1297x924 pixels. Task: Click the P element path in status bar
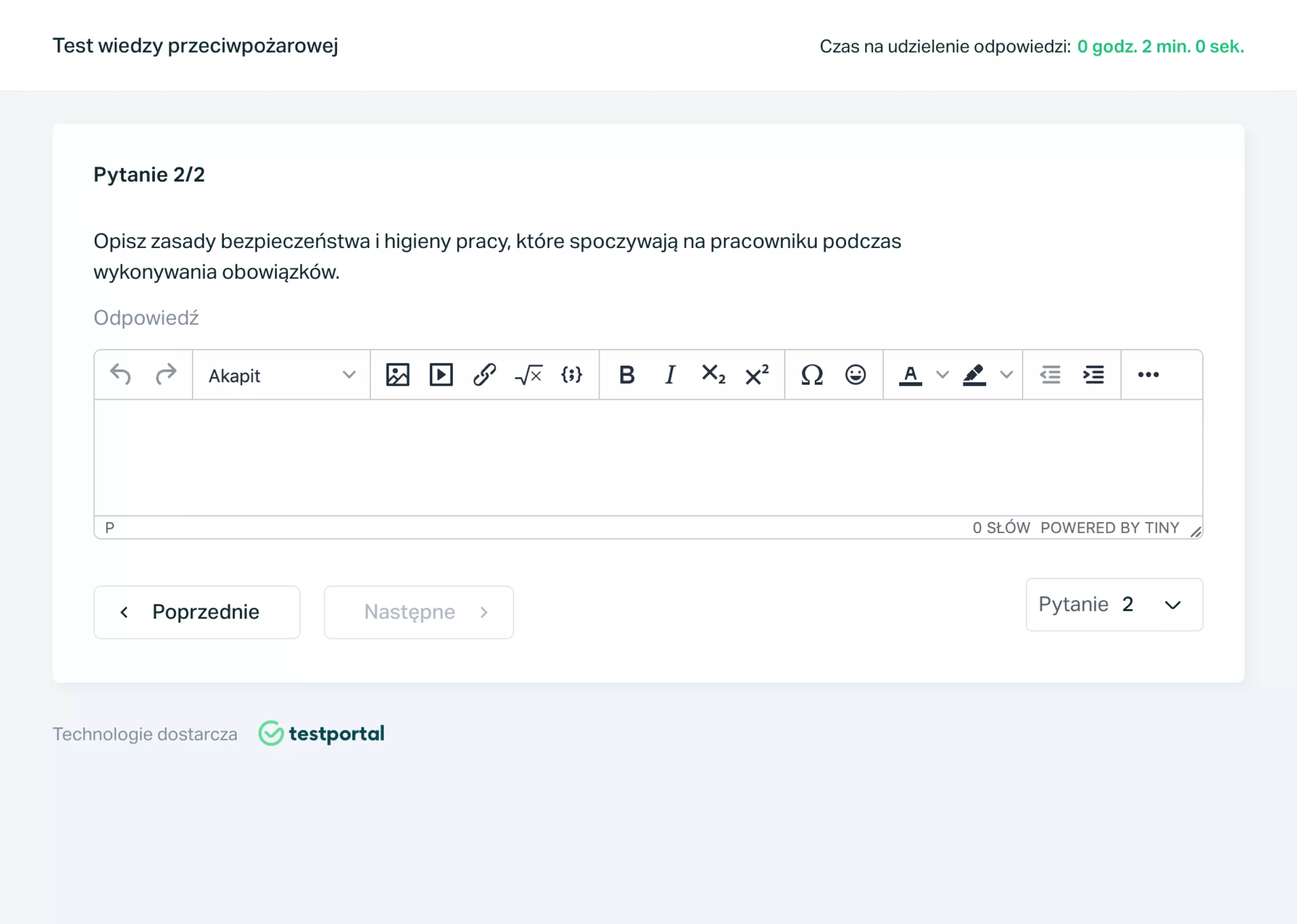click(x=110, y=528)
